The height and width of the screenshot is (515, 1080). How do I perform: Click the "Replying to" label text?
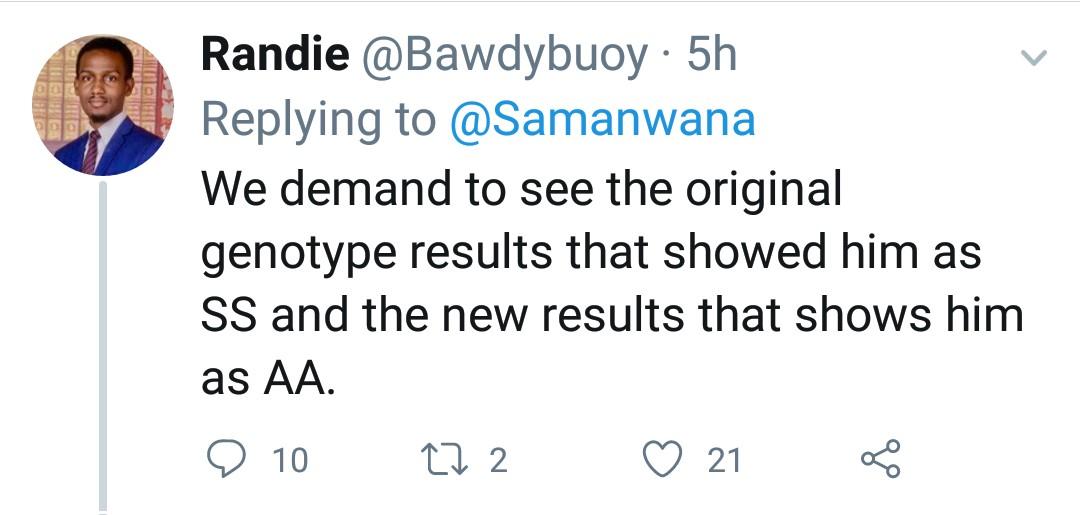tap(319, 120)
